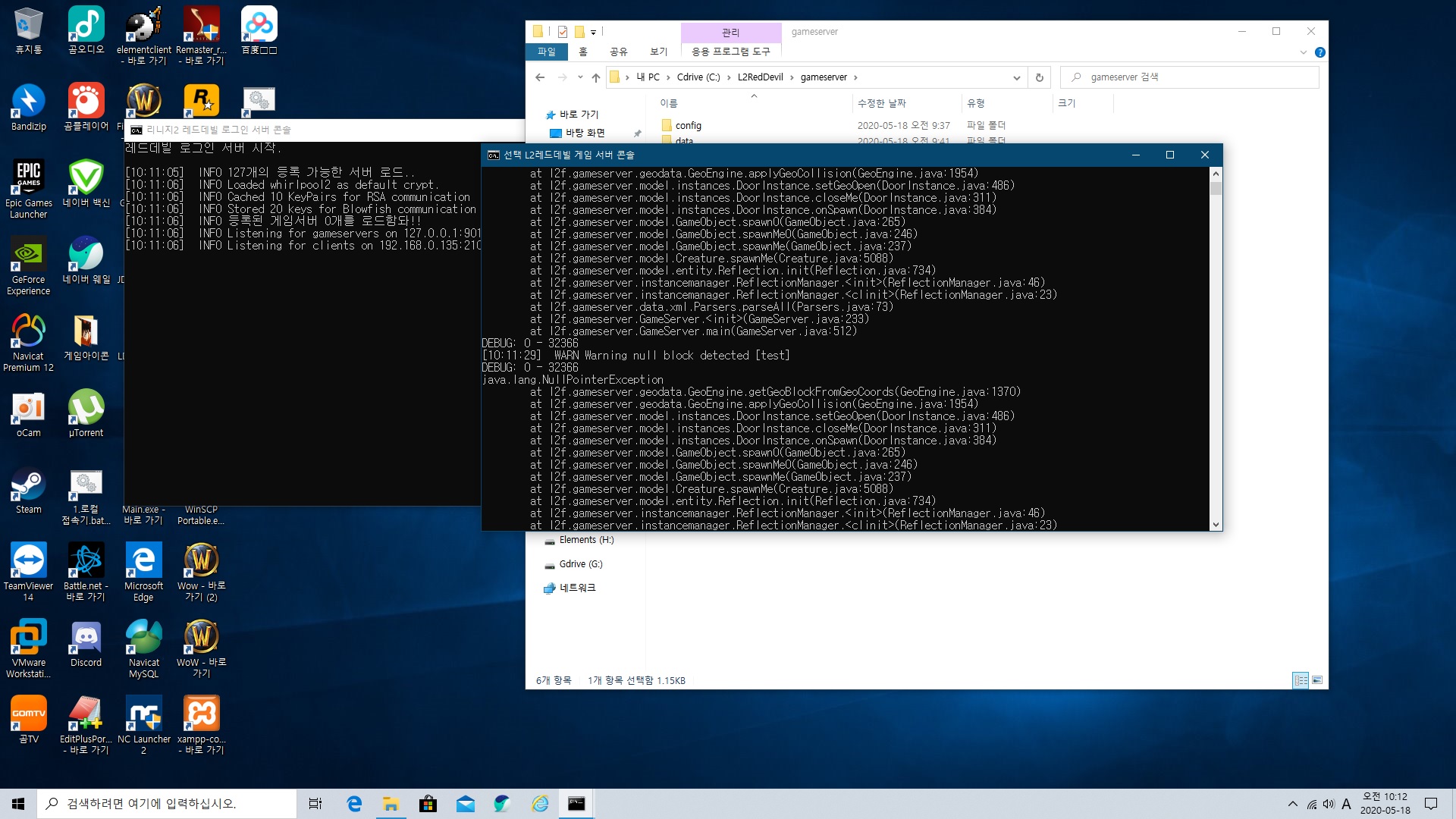Click the 내 PC breadcrumb
The height and width of the screenshot is (819, 1456).
[648, 77]
